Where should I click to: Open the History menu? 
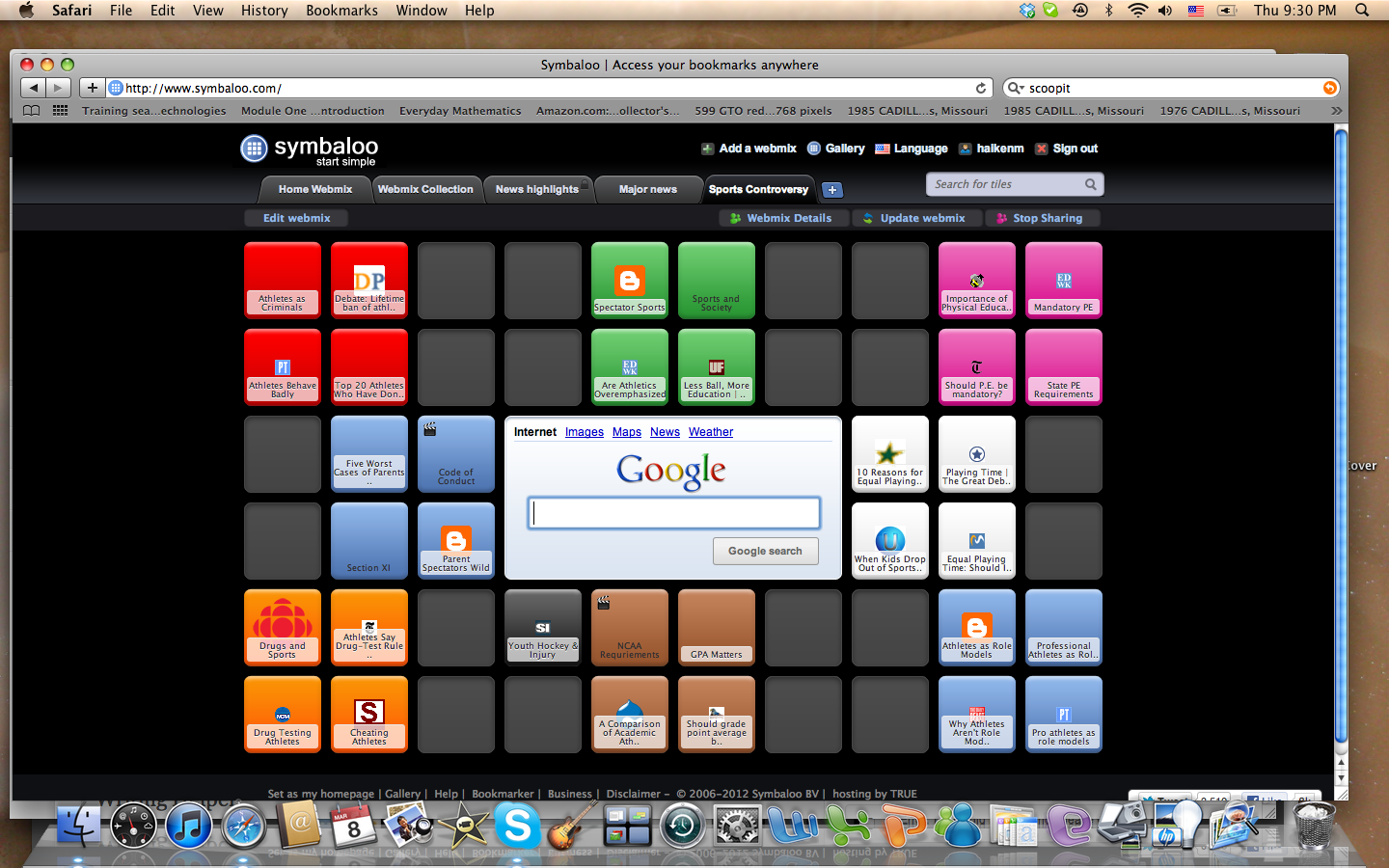pyautogui.click(x=264, y=11)
